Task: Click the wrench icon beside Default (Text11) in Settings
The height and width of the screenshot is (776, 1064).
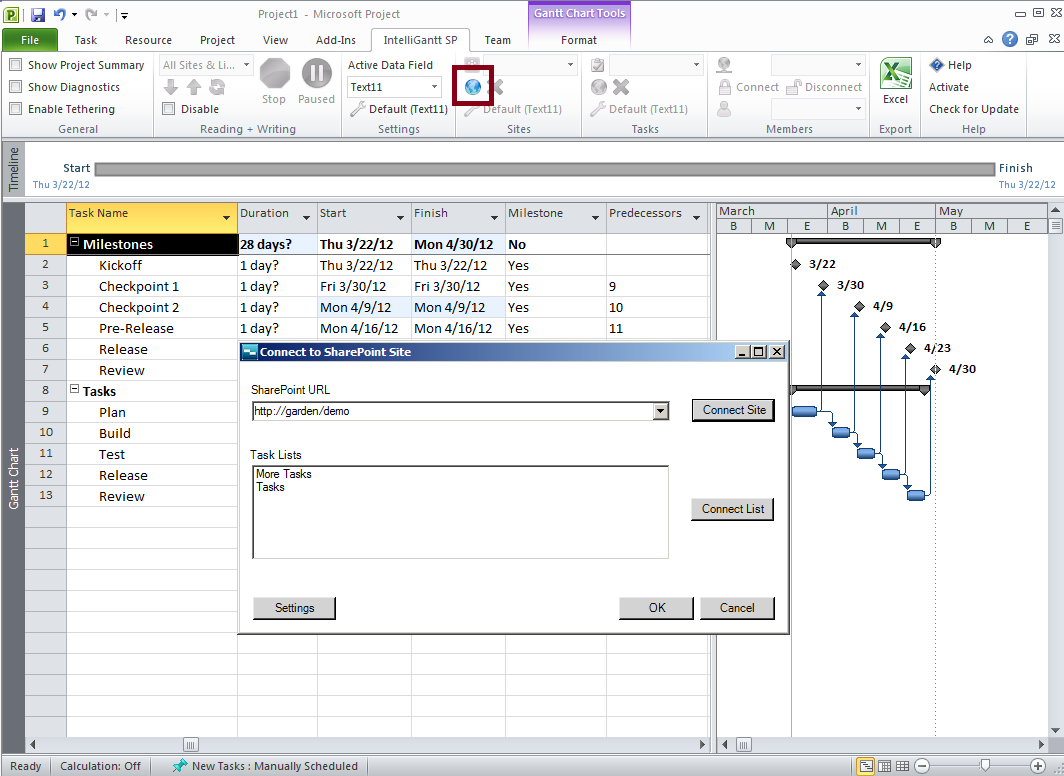Action: 358,109
